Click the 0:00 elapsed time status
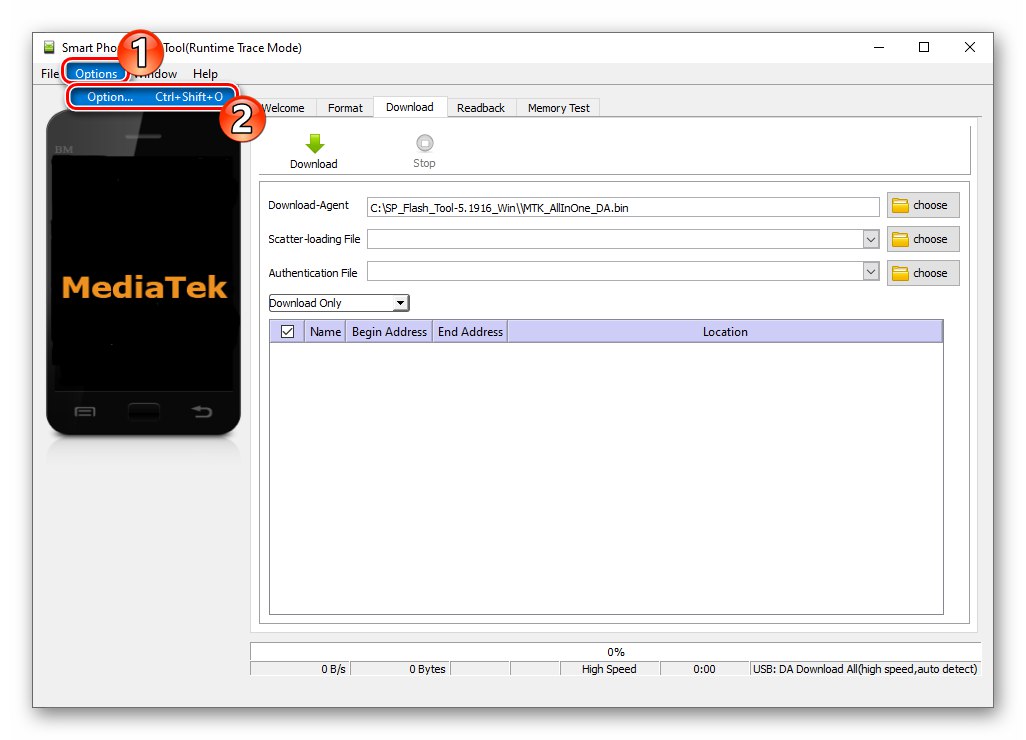Viewport: 1026px width, 740px height. click(704, 669)
